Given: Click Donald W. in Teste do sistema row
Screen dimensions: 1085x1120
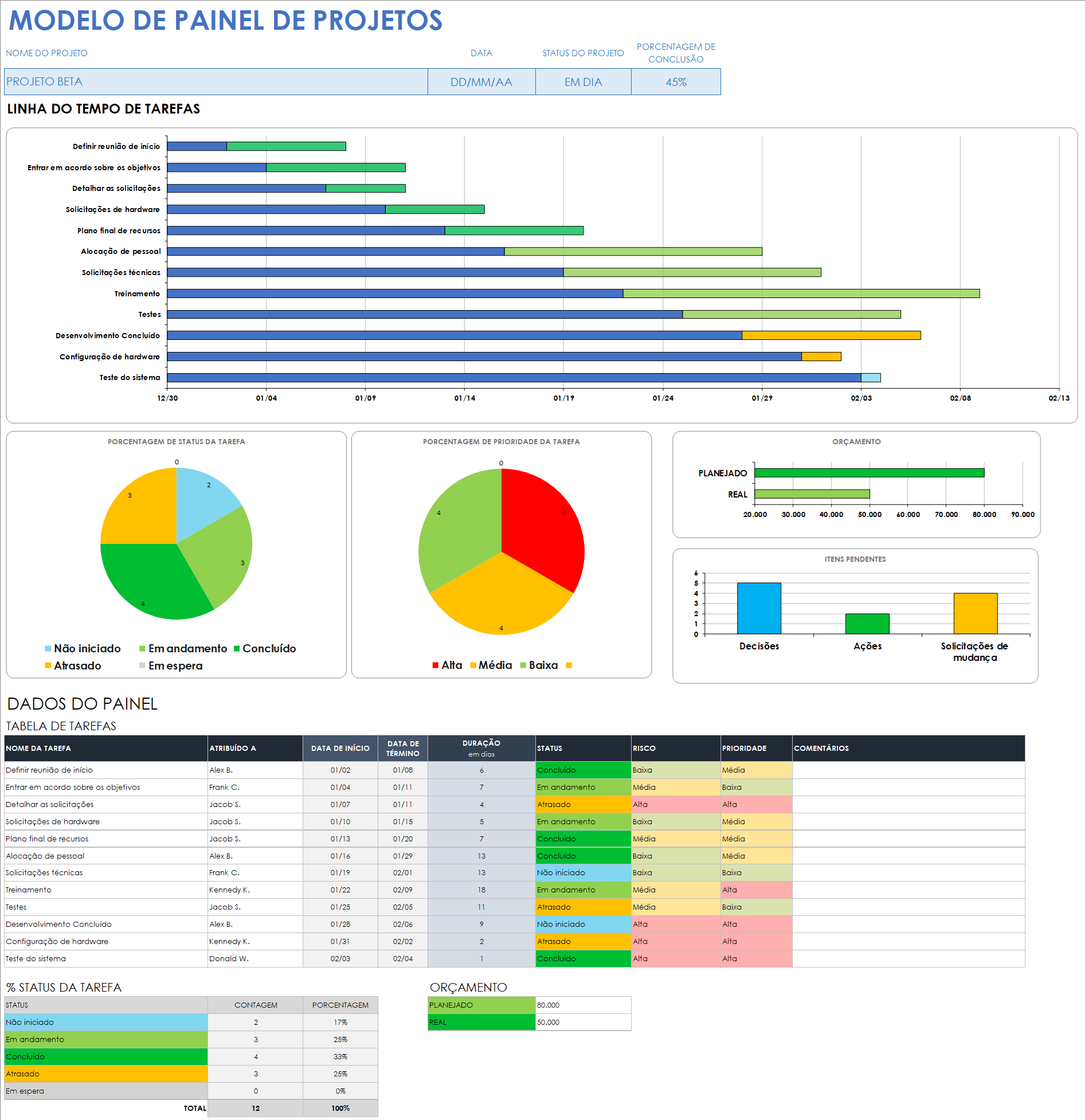Looking at the screenshot, I should (x=255, y=959).
